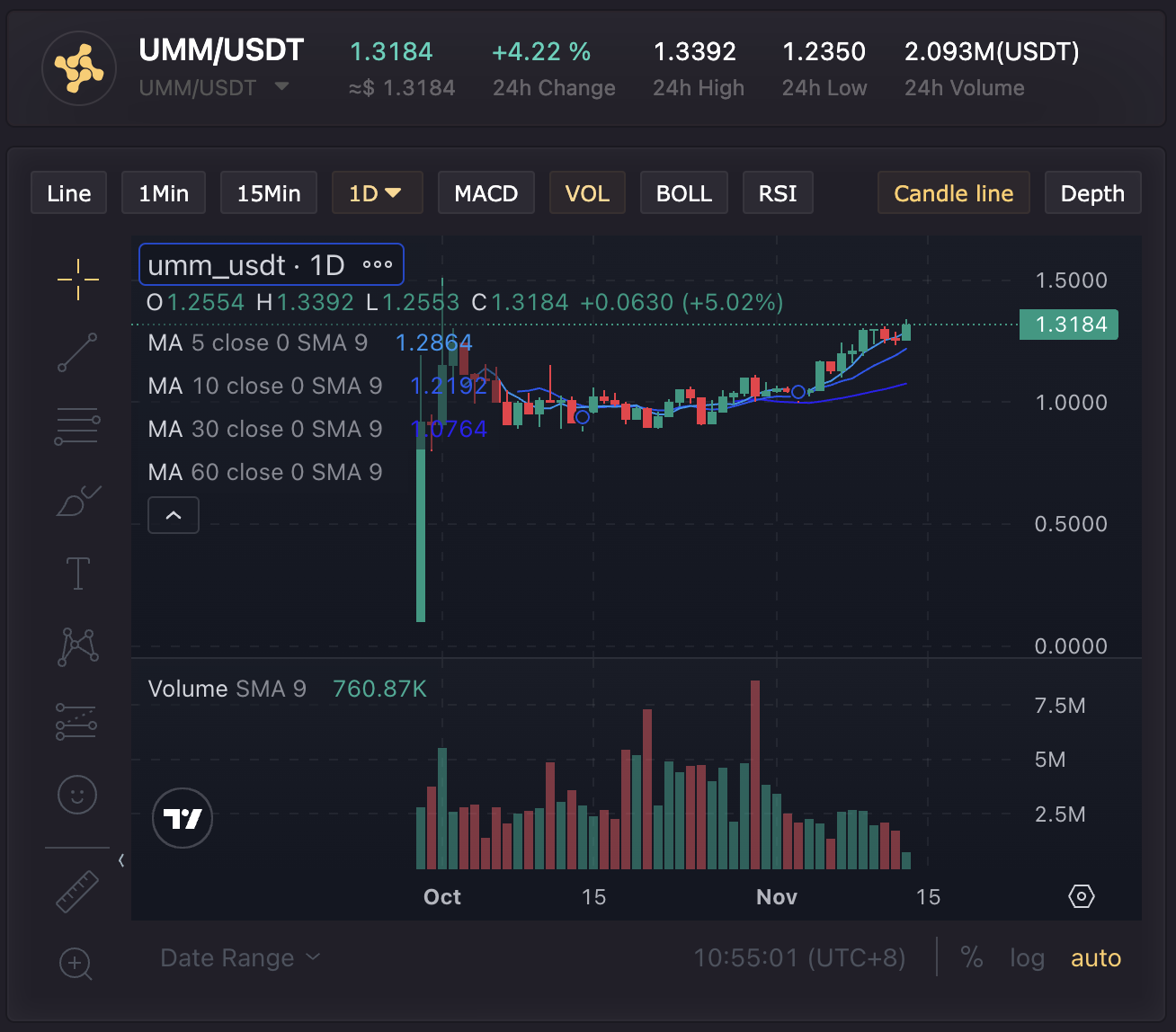Toggle the MACD indicator
The height and width of the screenshot is (1032, 1176).
click(486, 193)
